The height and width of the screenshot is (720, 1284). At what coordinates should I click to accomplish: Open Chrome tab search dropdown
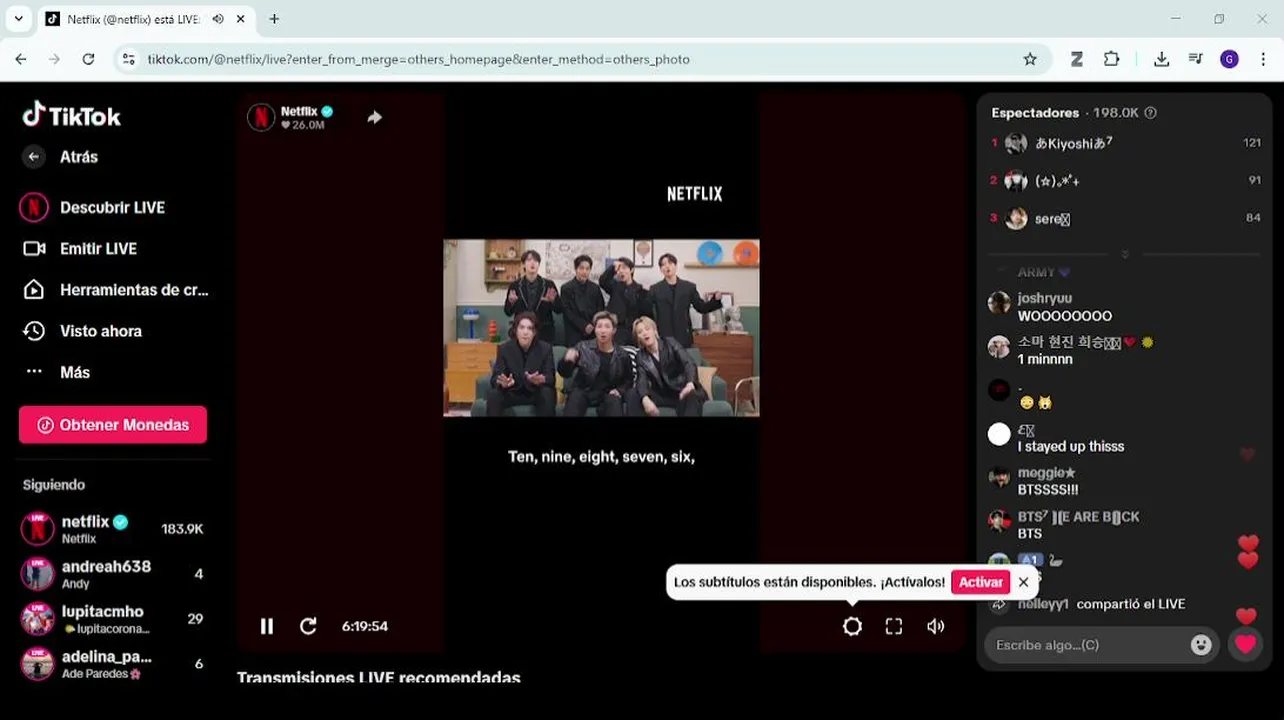pyautogui.click(x=18, y=18)
